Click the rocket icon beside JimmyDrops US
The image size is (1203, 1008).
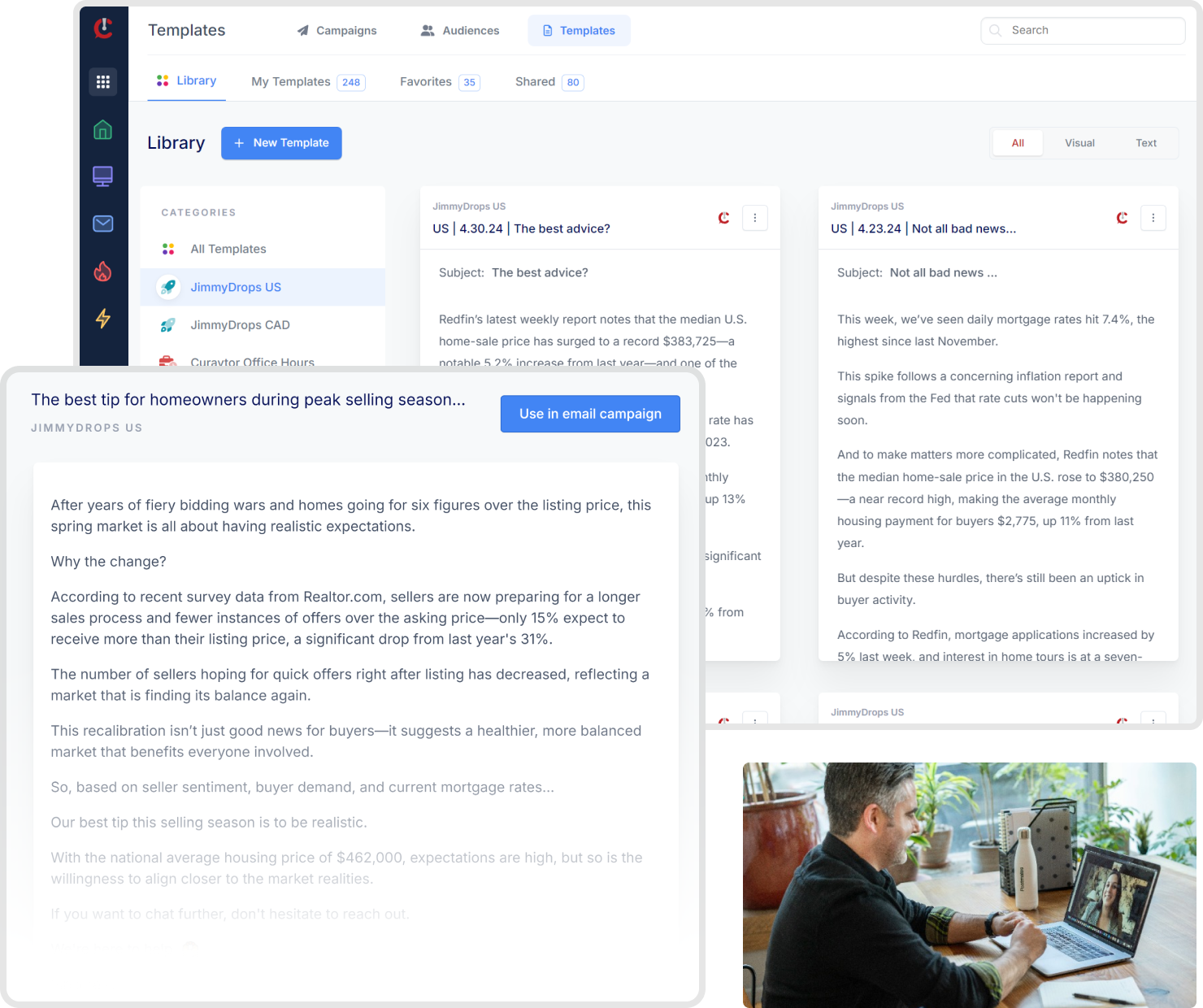click(168, 287)
